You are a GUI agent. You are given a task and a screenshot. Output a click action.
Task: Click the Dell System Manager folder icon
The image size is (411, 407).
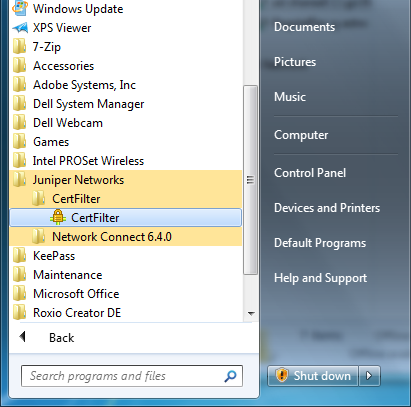click(20, 104)
